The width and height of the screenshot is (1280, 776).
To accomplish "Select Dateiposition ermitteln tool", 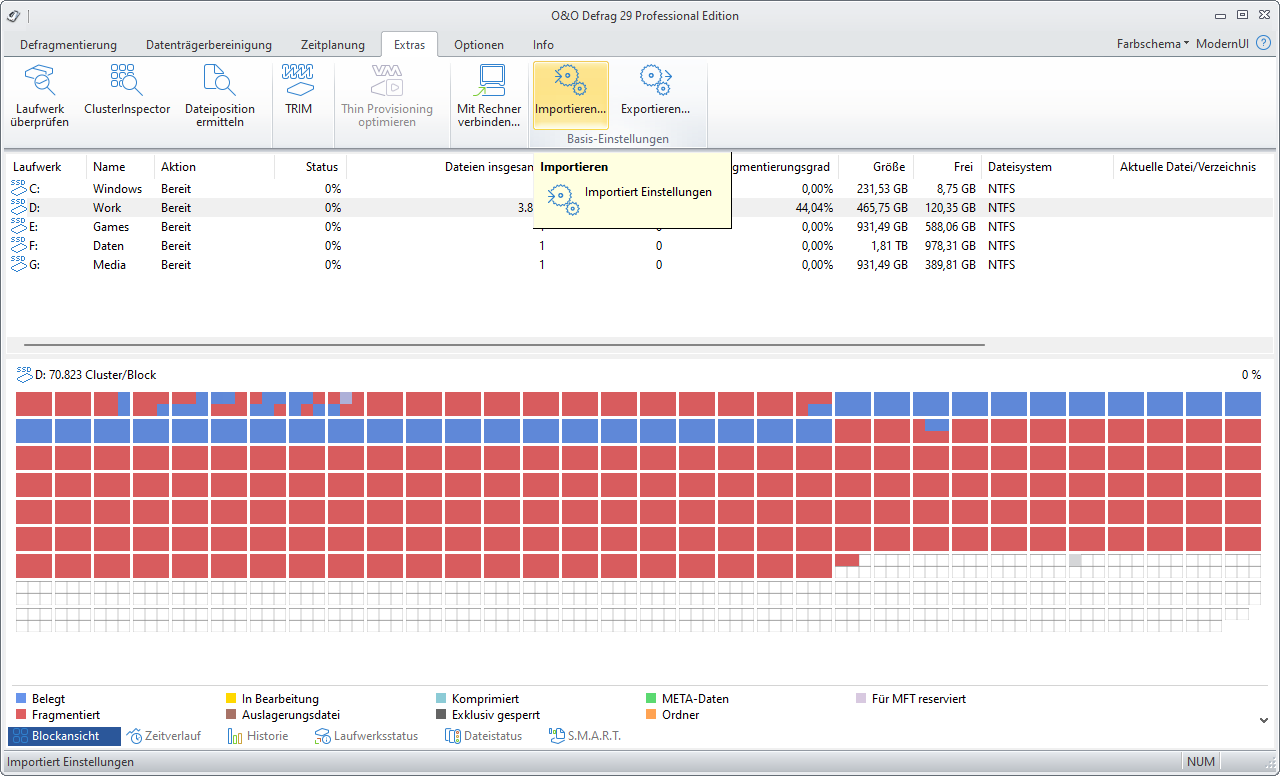I will [x=220, y=95].
